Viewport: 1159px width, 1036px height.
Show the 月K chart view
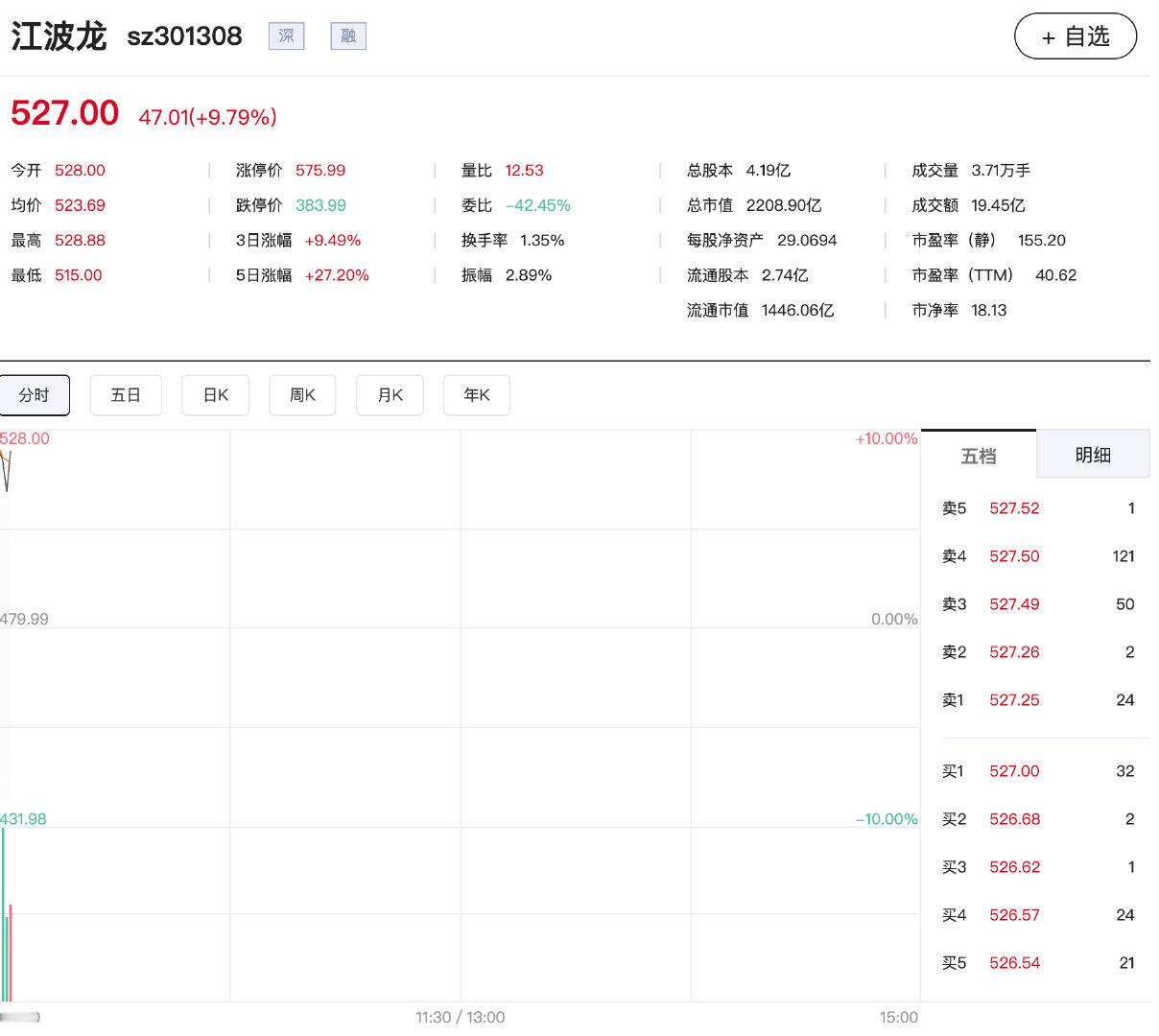point(390,395)
